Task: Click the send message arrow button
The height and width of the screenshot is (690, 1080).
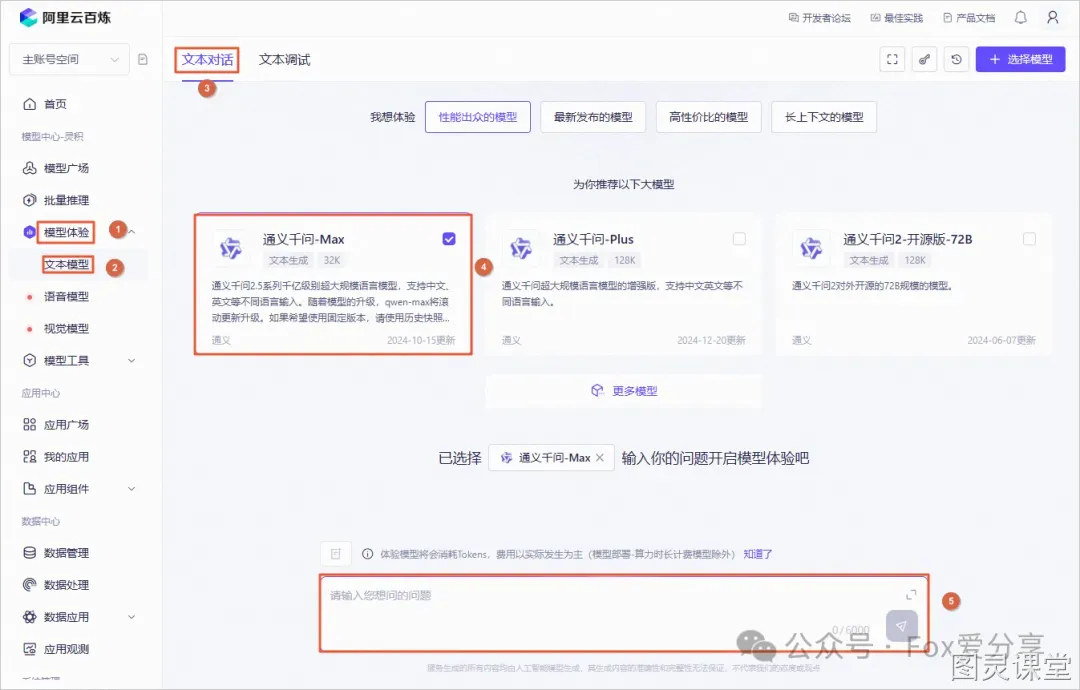Action: tap(902, 626)
